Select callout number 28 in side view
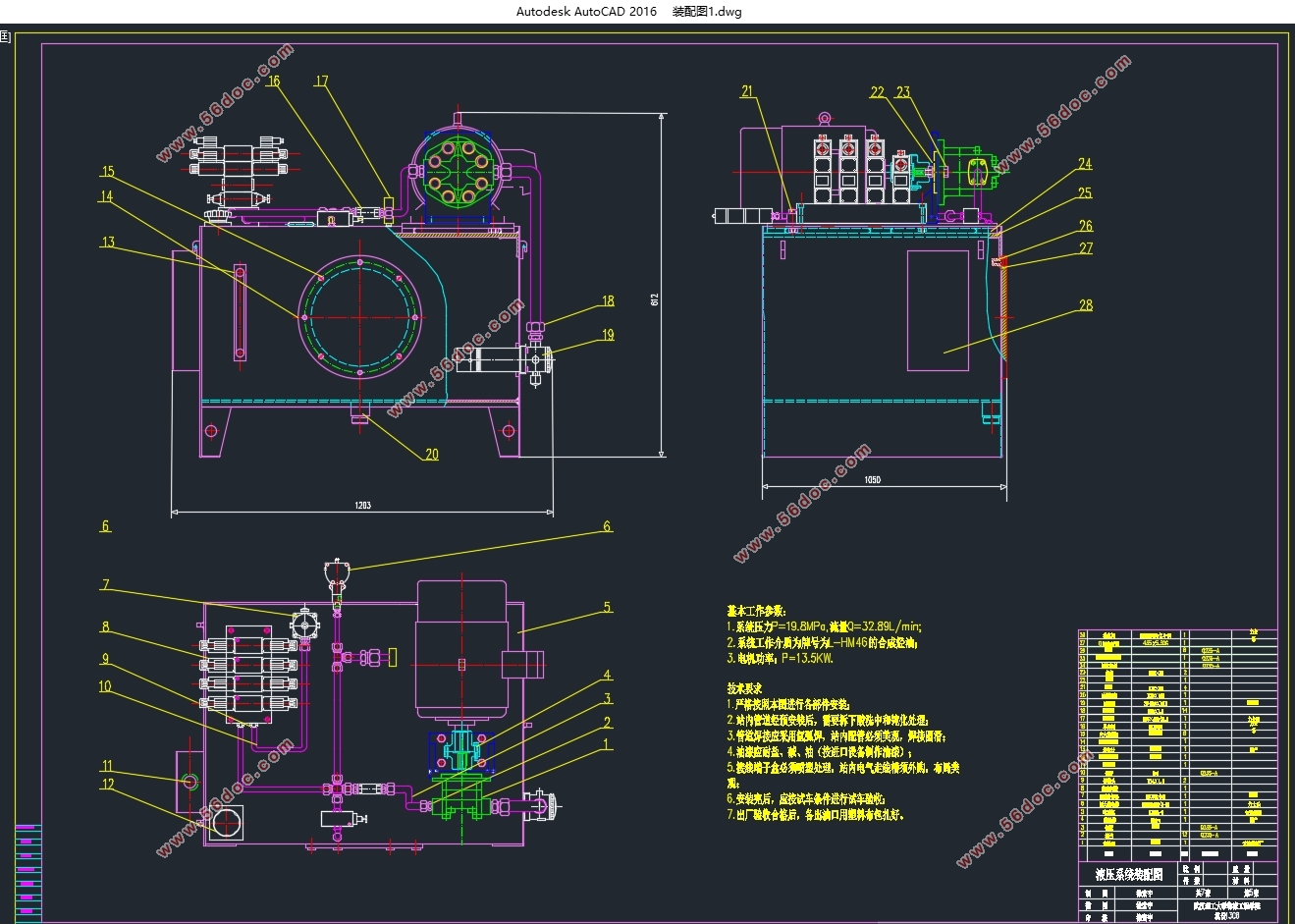Screen dimensions: 1295x924 pyautogui.click(x=1085, y=305)
